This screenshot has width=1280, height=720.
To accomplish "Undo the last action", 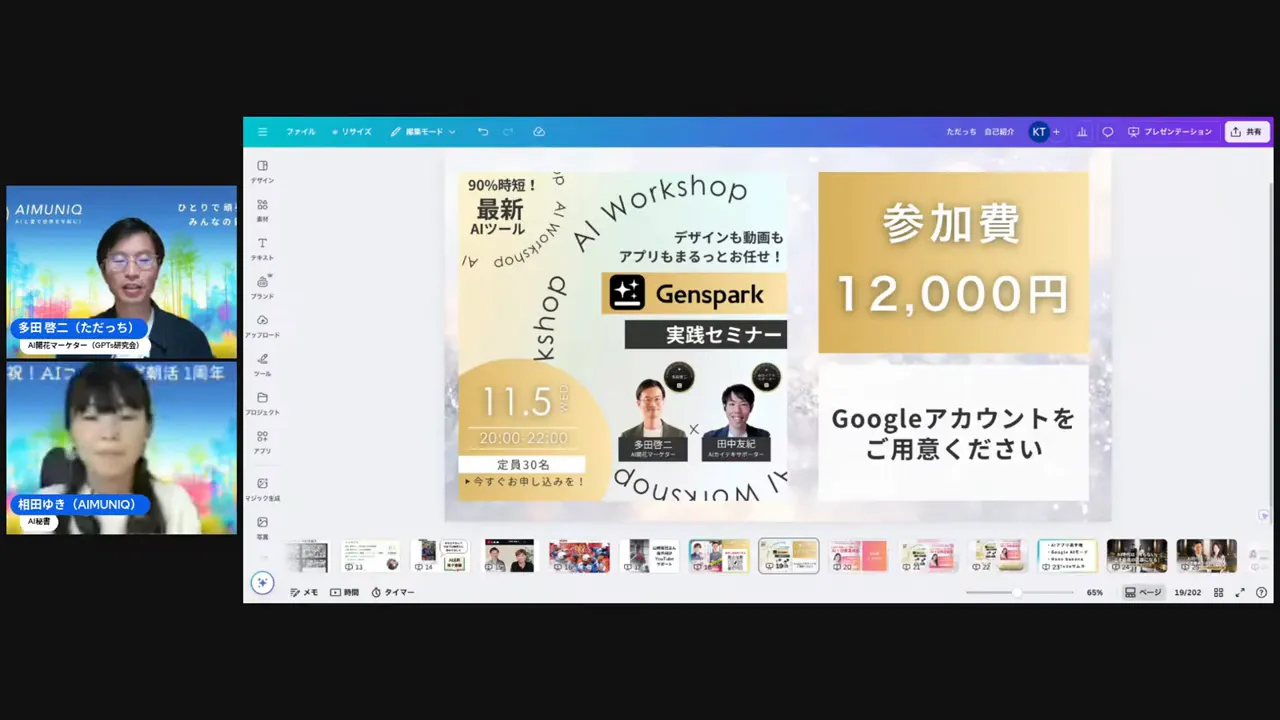I will [483, 132].
